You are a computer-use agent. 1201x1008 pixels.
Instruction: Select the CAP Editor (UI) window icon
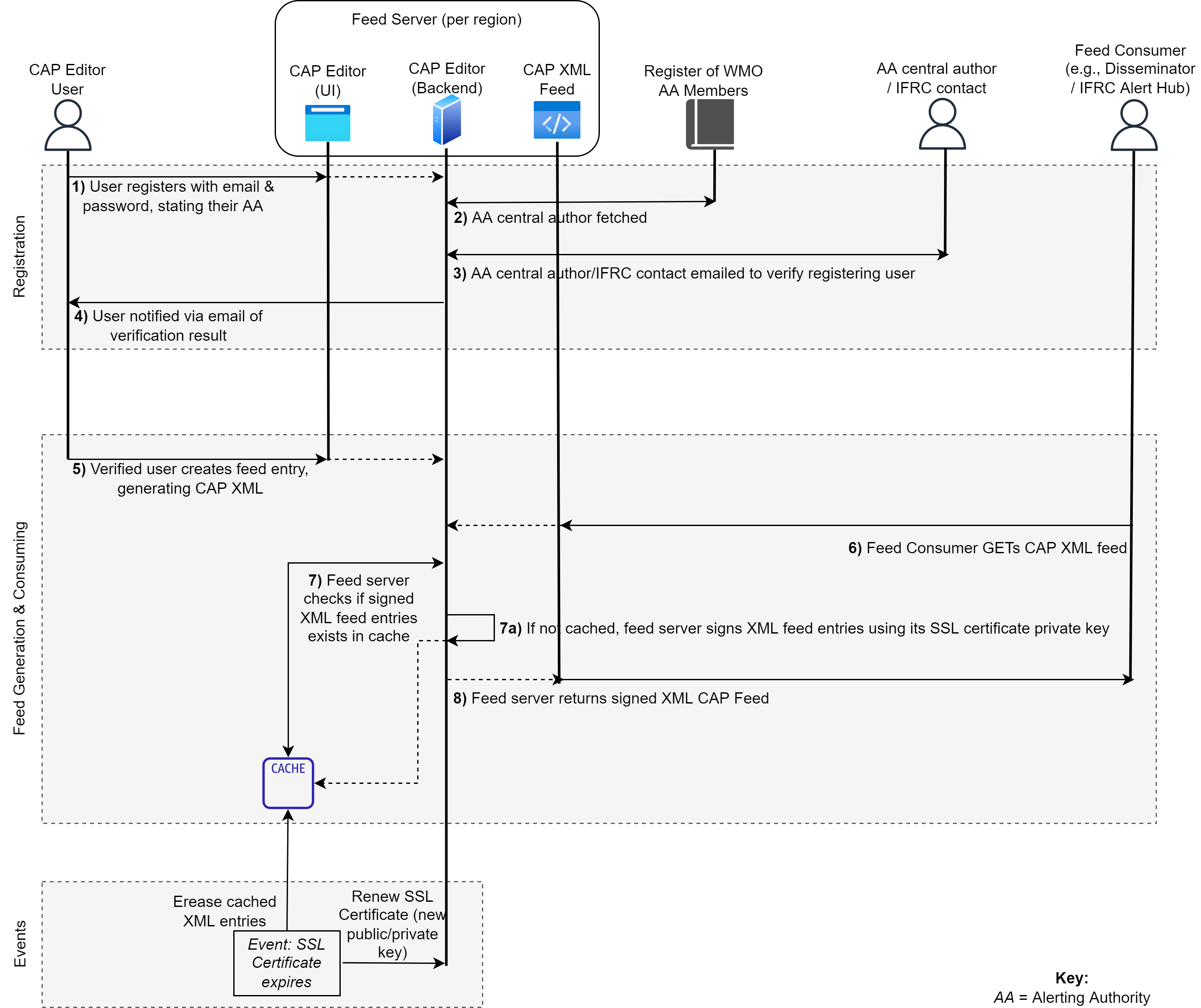327,122
